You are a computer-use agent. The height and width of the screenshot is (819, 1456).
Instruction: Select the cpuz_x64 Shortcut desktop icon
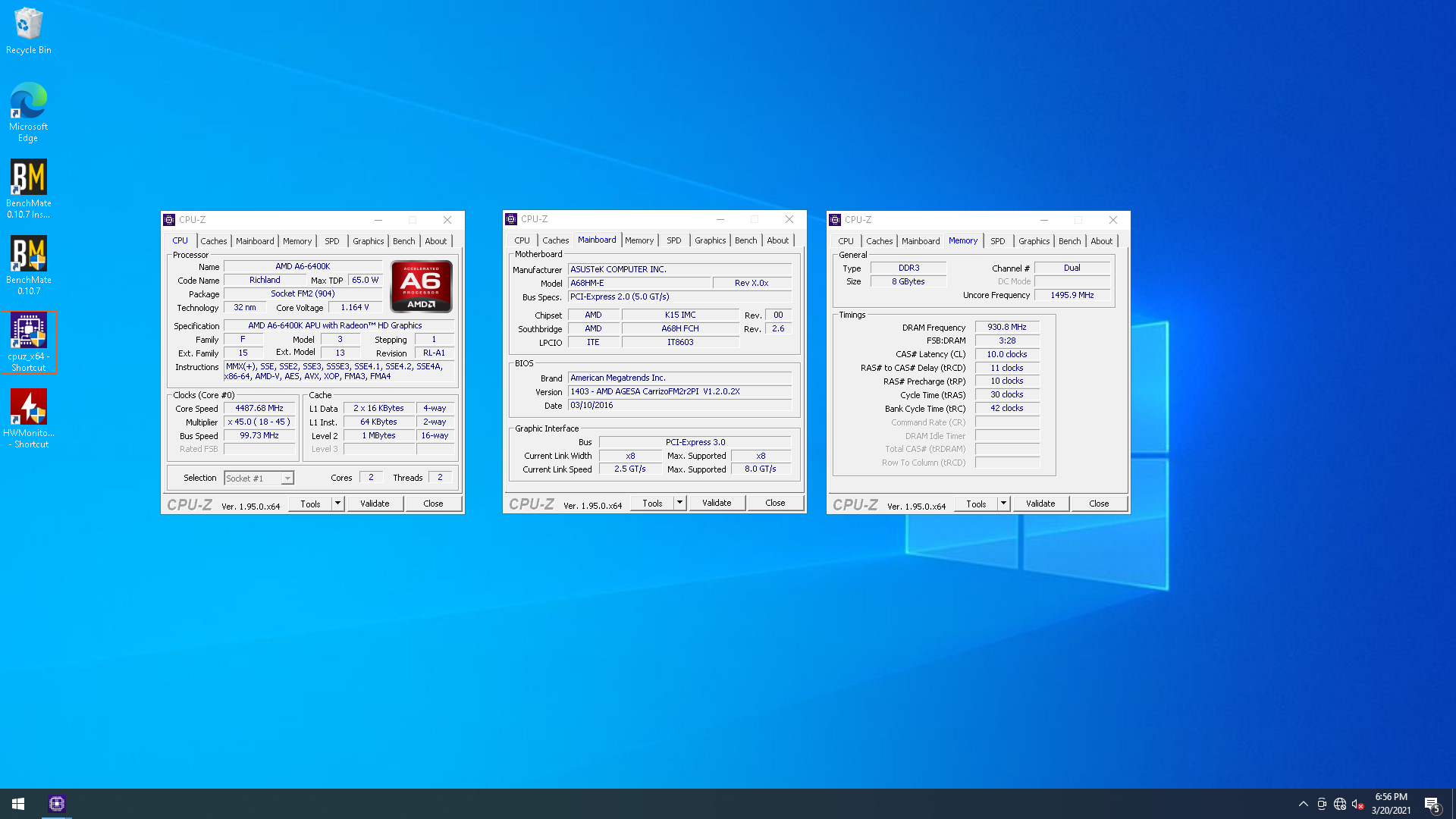coord(28,342)
